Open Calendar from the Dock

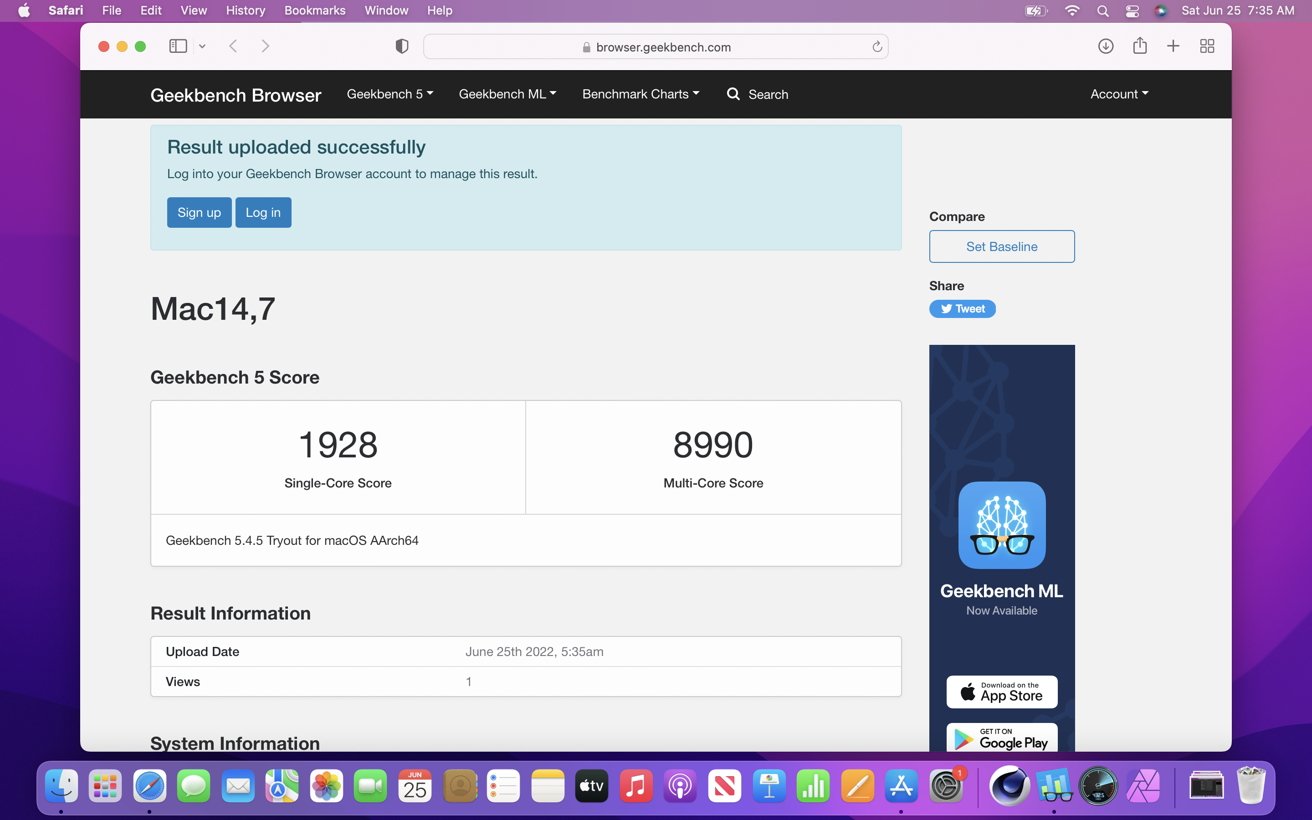point(415,786)
